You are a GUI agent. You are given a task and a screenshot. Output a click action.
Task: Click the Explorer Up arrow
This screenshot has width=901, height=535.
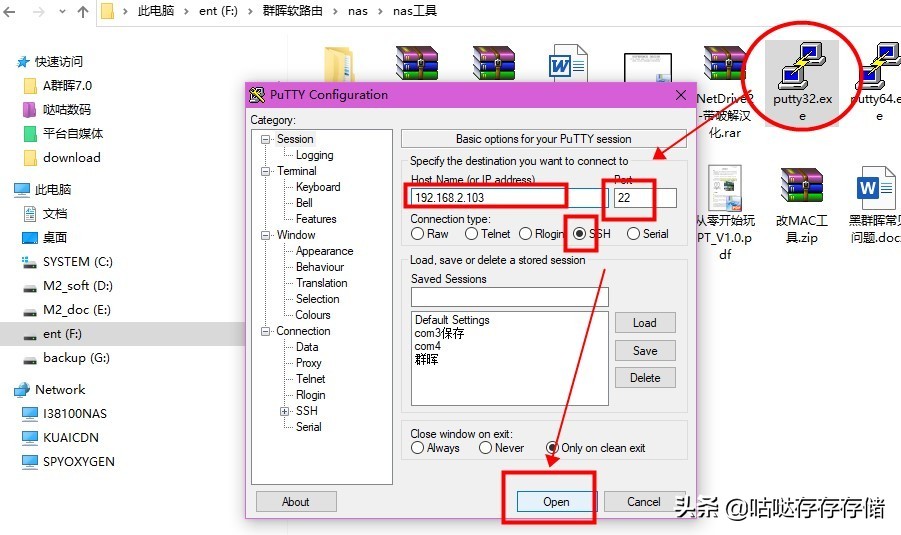[83, 11]
